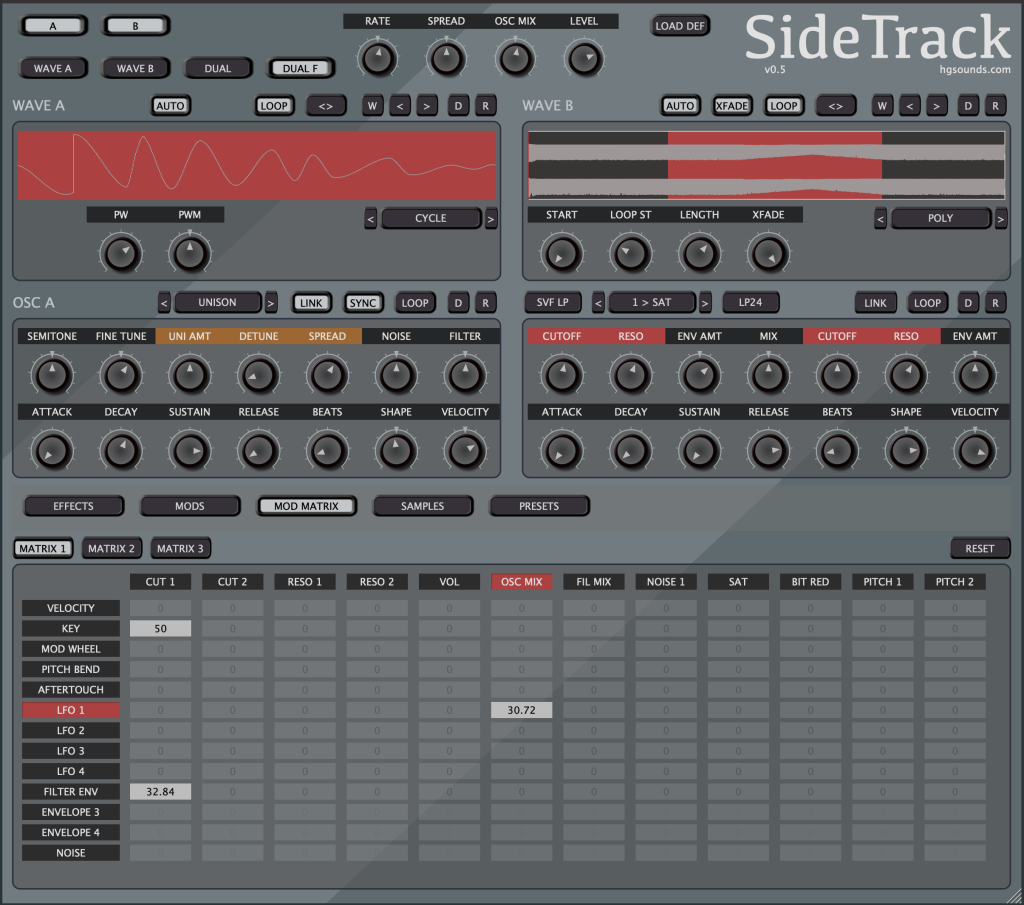This screenshot has height=905, width=1024.
Task: Enable SYNC in the OSC A row
Action: (x=363, y=302)
